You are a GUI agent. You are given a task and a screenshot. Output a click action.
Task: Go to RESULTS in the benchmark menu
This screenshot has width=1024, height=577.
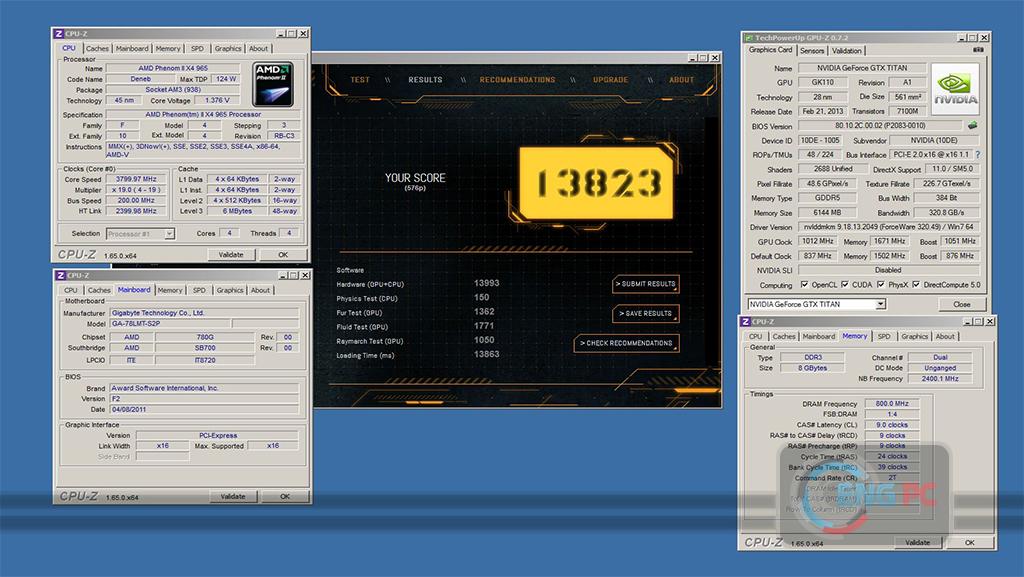425,80
